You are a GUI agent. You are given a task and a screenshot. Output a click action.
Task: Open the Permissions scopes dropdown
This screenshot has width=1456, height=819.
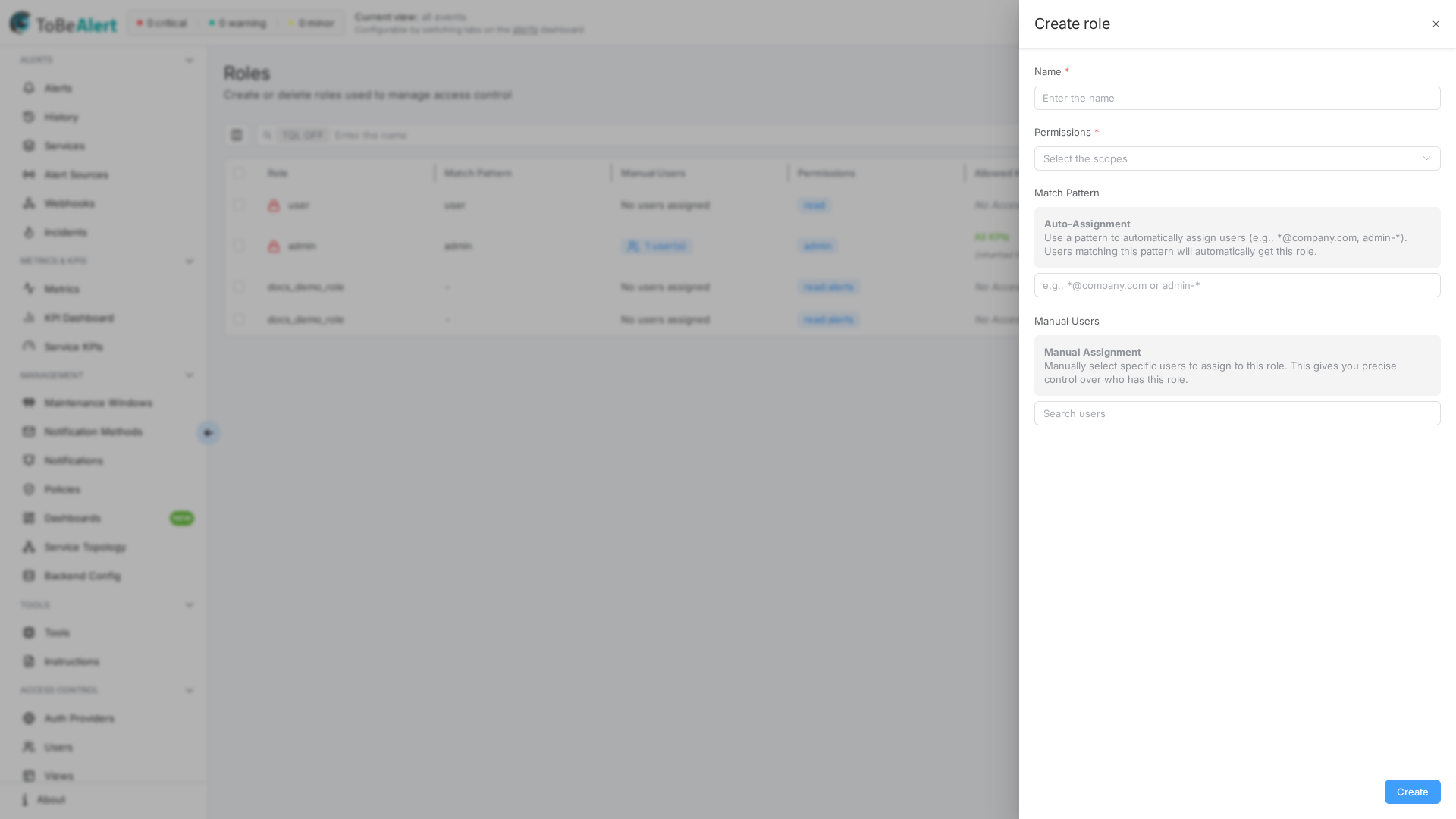[1237, 158]
